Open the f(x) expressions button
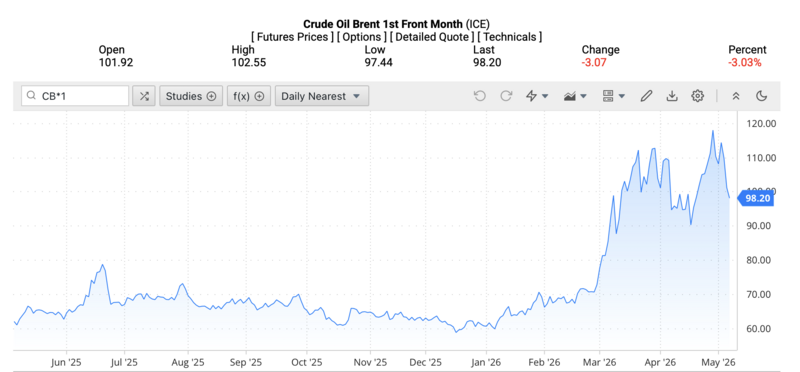Viewport: 800px width, 372px height. 248,96
